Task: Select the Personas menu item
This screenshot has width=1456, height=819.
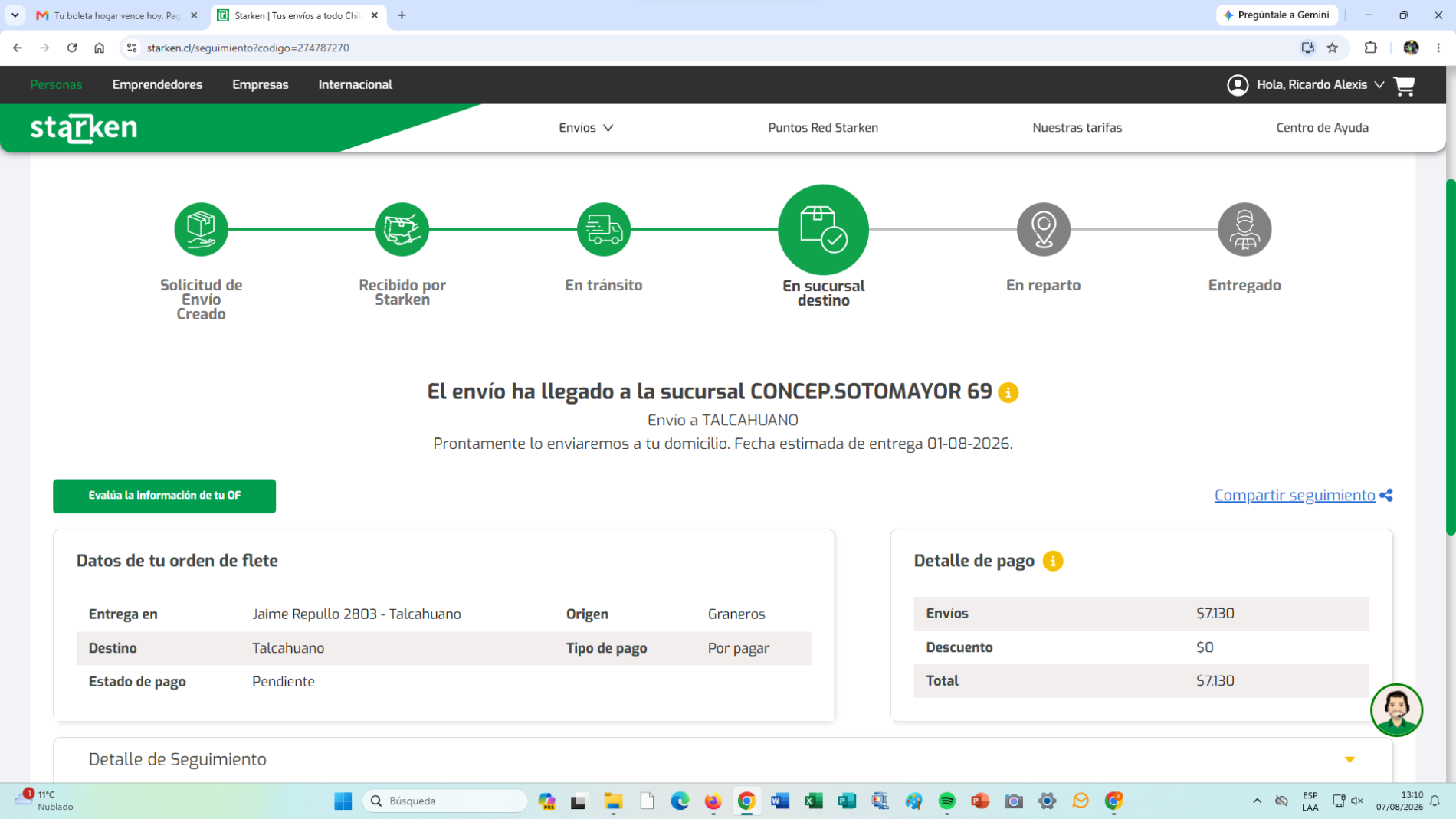Action: (56, 85)
